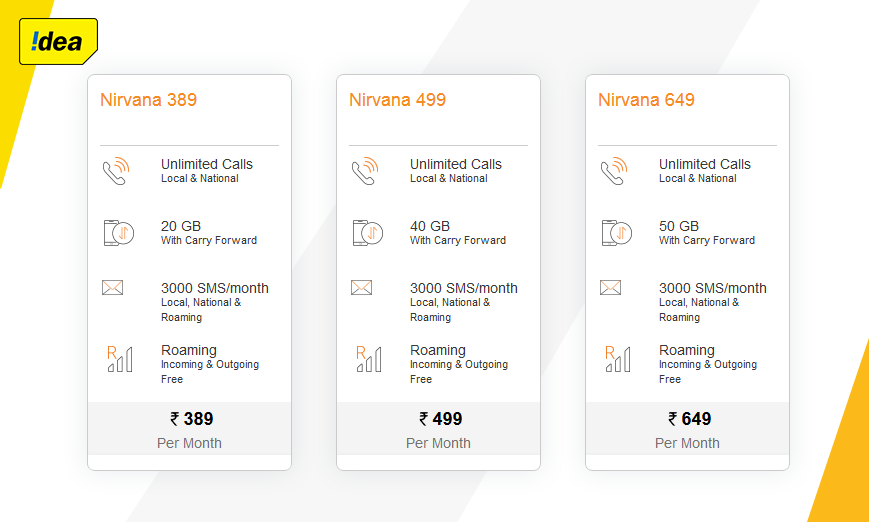Screen dimensions: 869x522
Task: Select the ₹ 649 per month price
Action: 687,429
